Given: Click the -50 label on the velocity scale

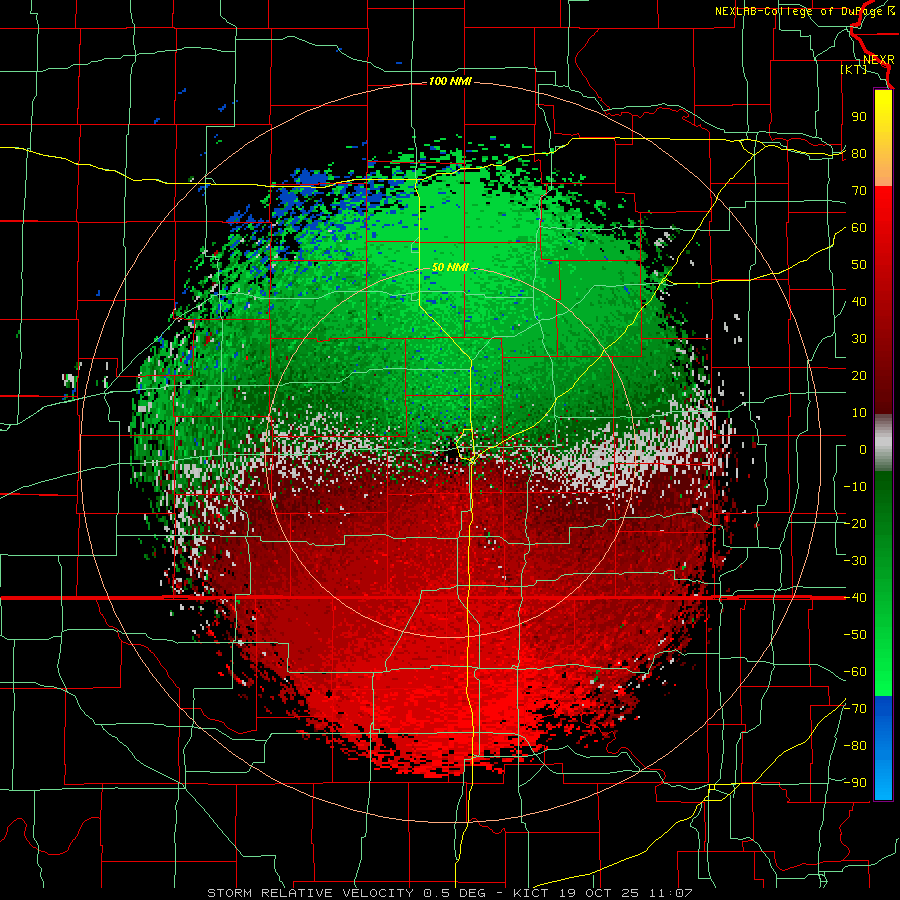Looking at the screenshot, I should [x=855, y=635].
